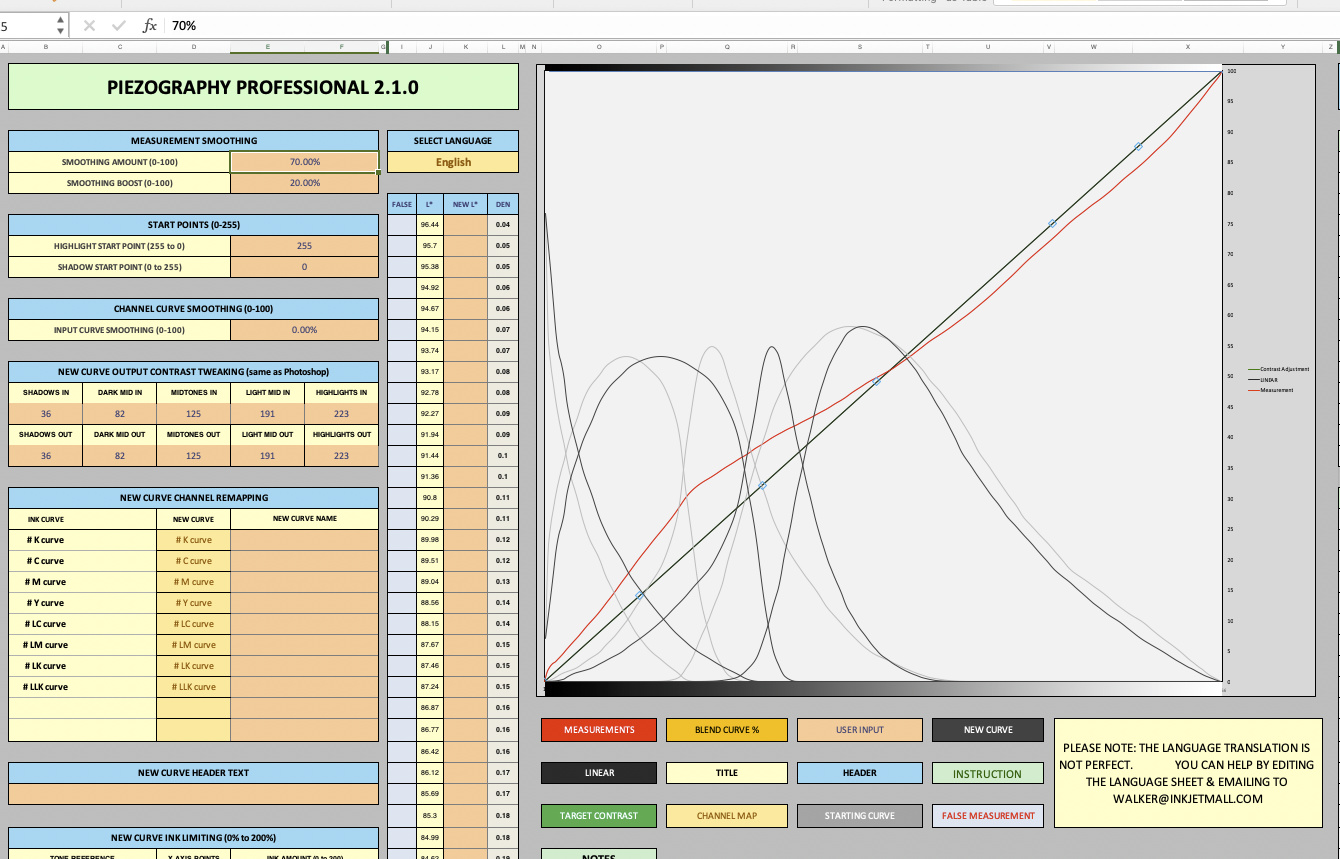This screenshot has width=1340, height=859.
Task: Click the Contrast Adjustment chart legend entry
Action: coord(1278,369)
